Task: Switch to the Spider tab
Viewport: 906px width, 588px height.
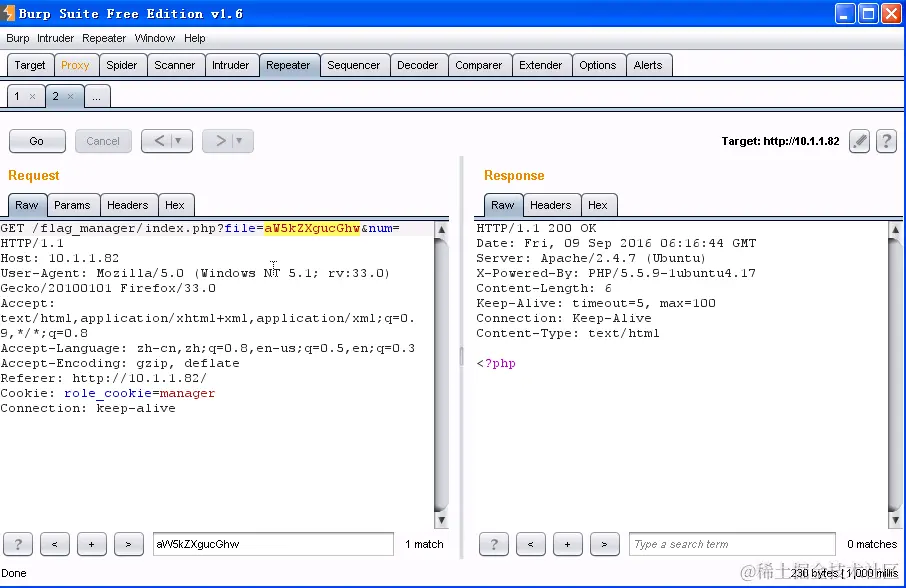Action: (122, 65)
